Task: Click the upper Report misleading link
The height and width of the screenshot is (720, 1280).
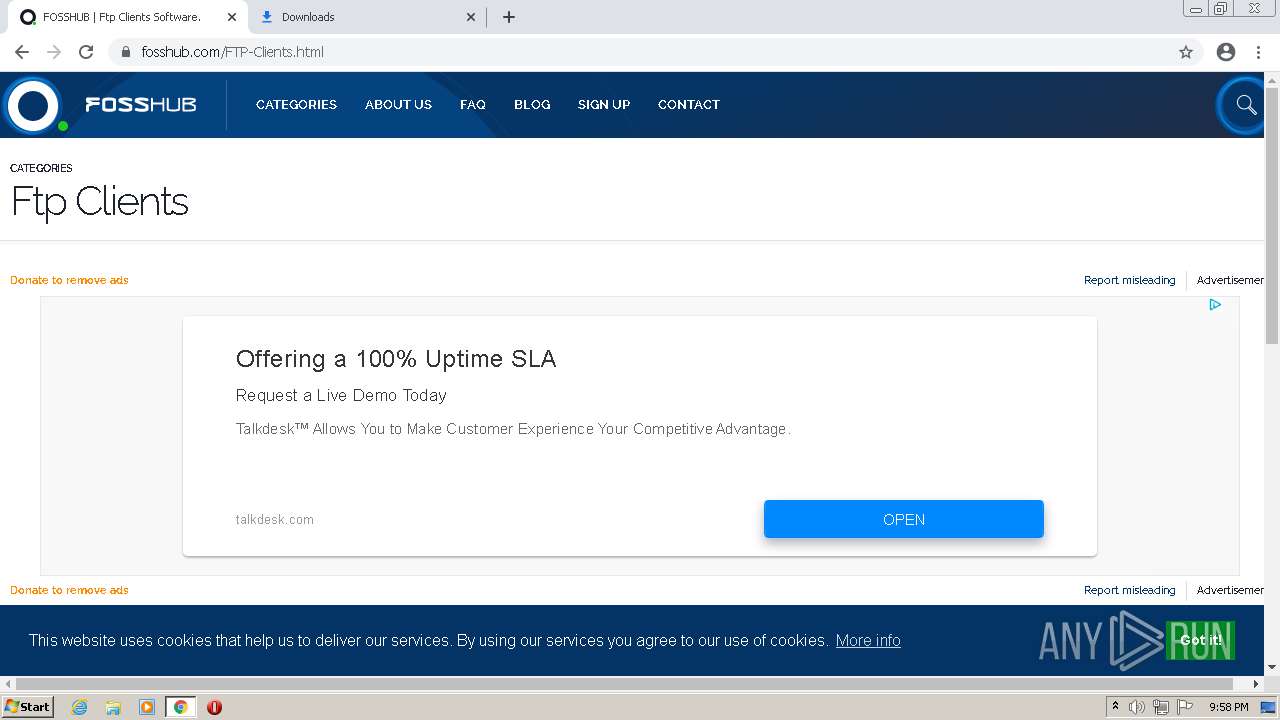Action: click(1130, 280)
